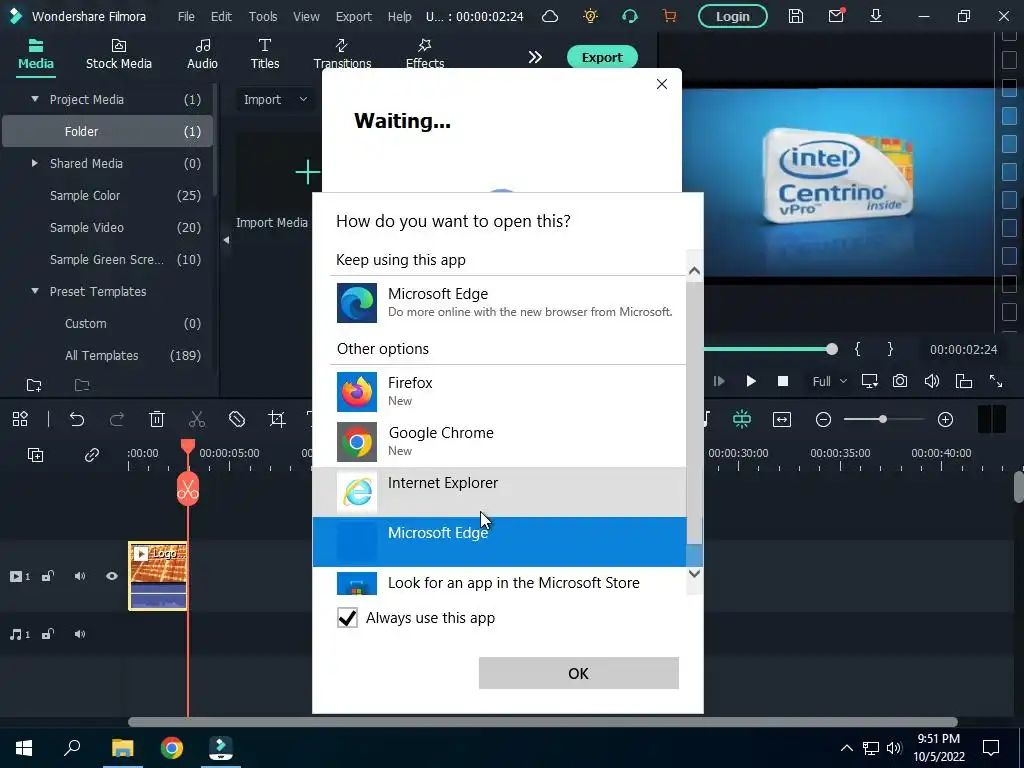Click the zoom to fit timeline icon
The width and height of the screenshot is (1024, 768).
[782, 419]
